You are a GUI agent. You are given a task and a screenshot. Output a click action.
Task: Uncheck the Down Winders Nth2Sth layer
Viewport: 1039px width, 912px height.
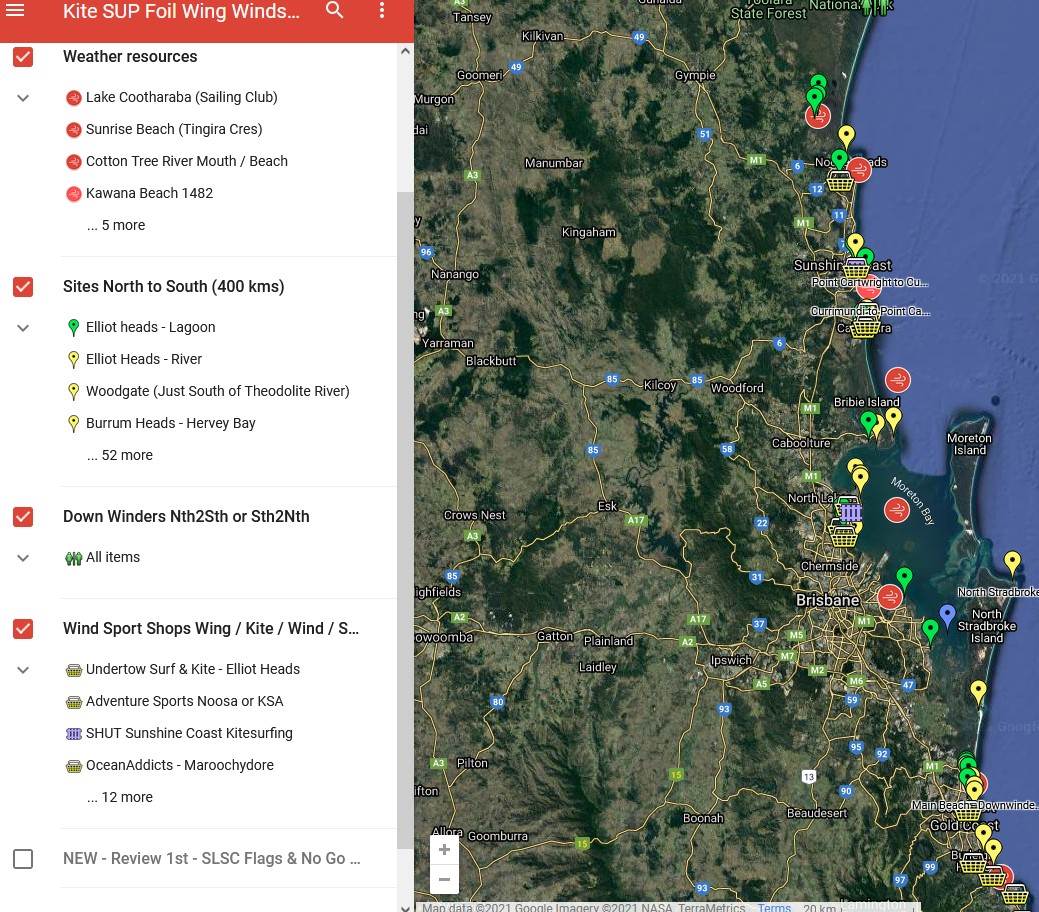pos(23,517)
